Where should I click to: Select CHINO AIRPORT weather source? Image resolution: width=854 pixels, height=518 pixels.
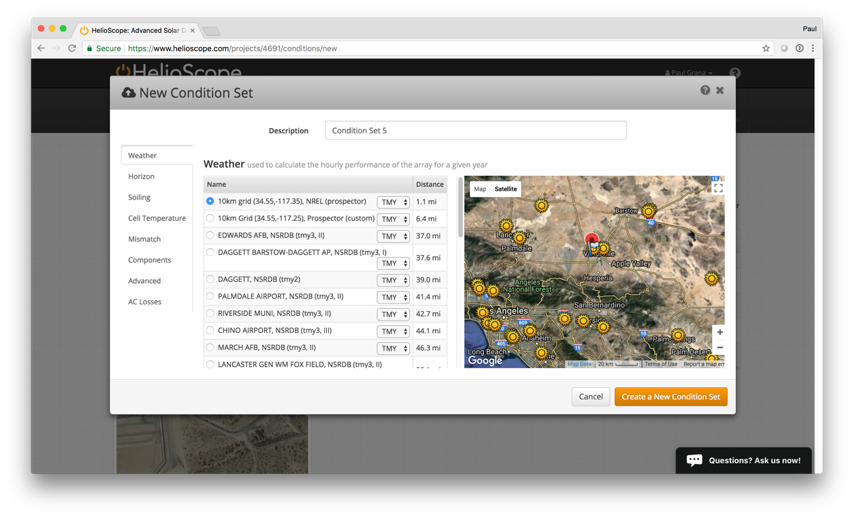[x=210, y=330]
